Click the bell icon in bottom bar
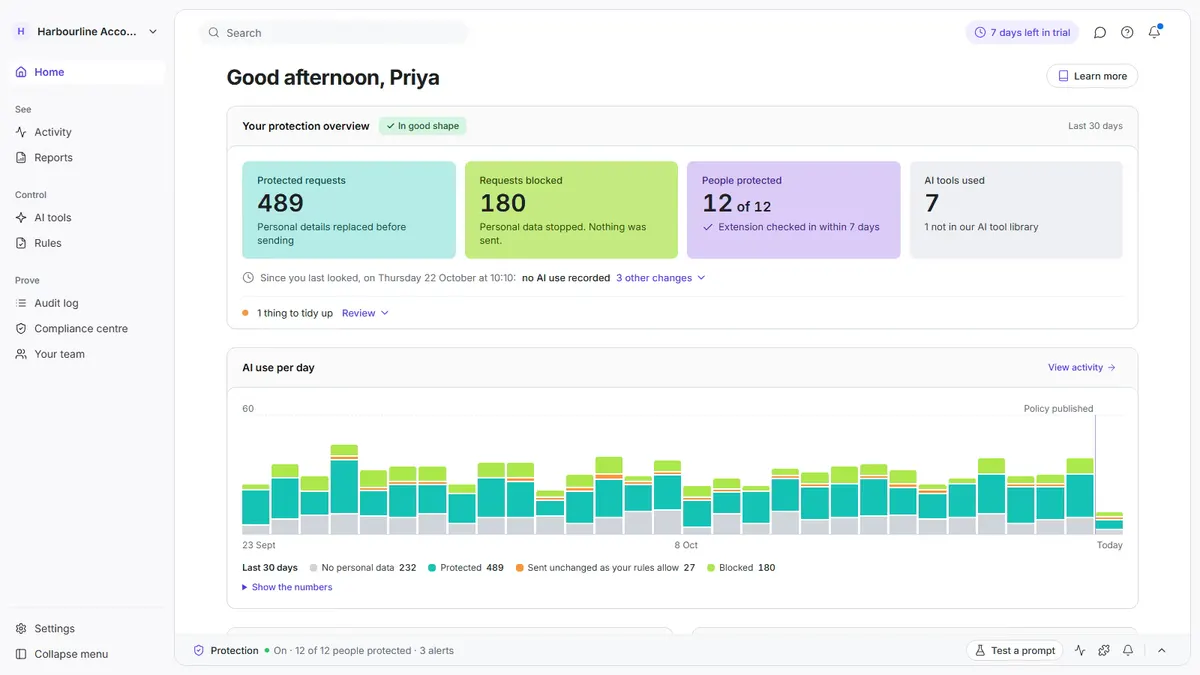 click(1128, 650)
